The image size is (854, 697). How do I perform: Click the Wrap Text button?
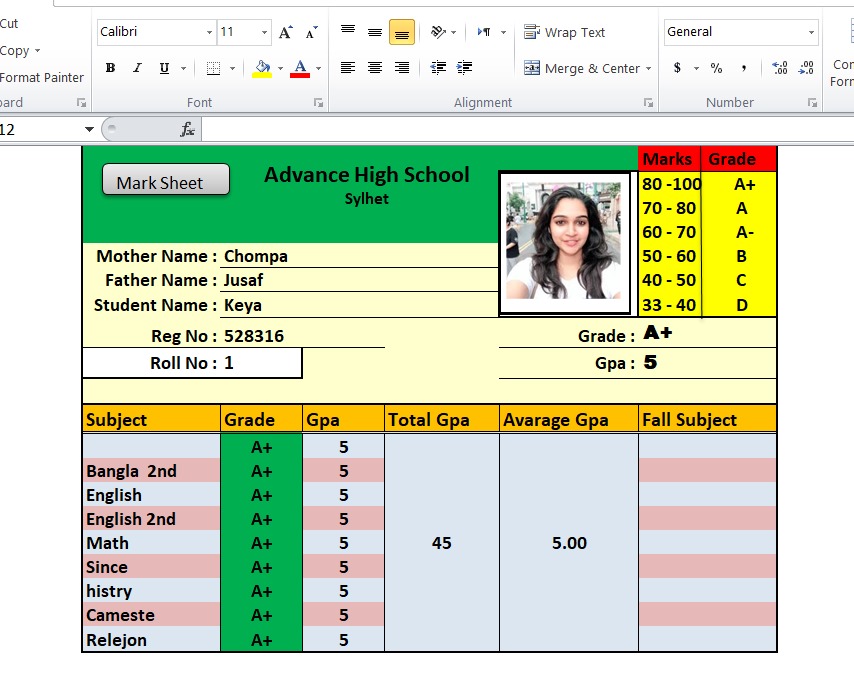coord(565,32)
